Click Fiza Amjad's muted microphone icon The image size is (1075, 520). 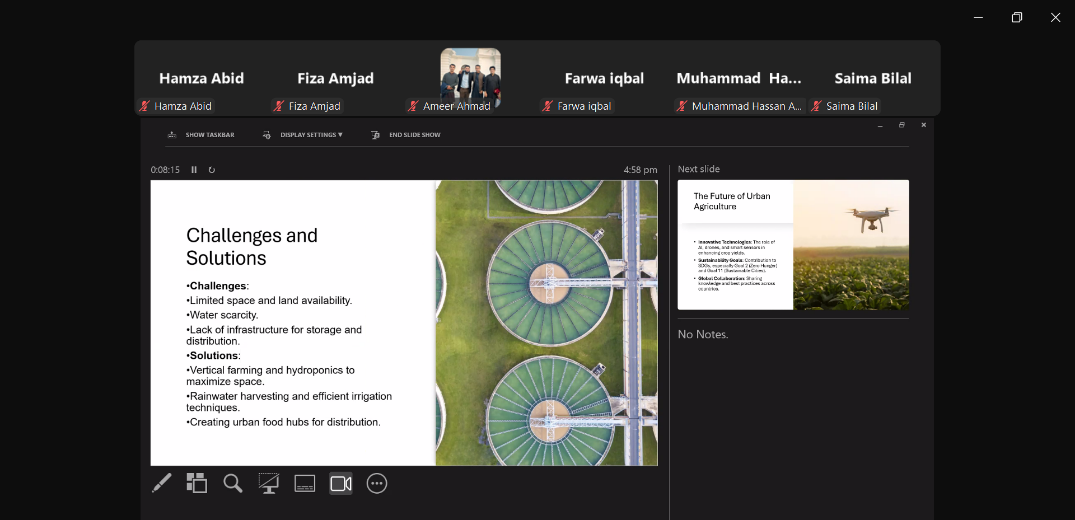point(279,106)
